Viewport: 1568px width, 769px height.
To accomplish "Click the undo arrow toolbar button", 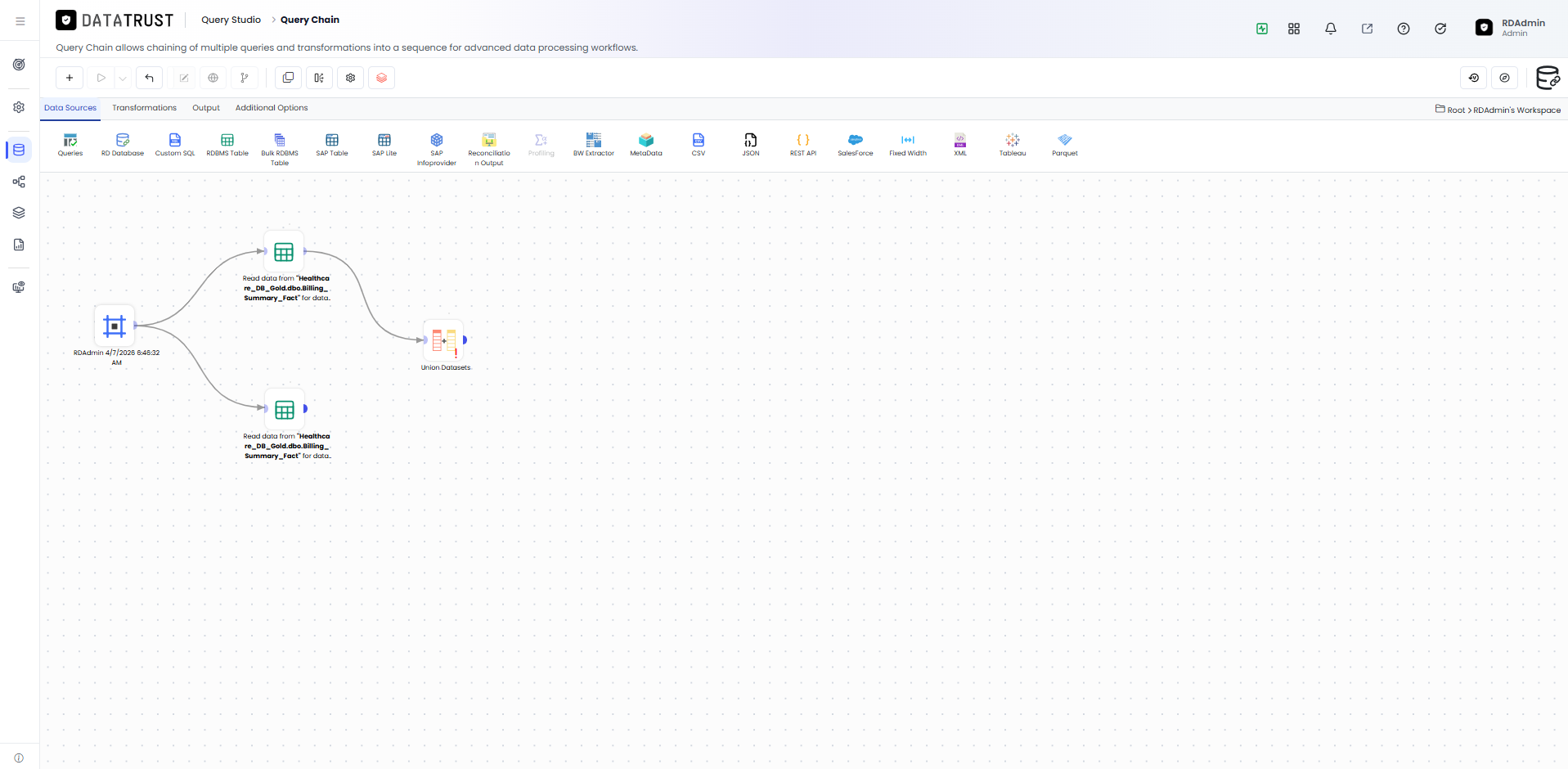I will pos(150,79).
